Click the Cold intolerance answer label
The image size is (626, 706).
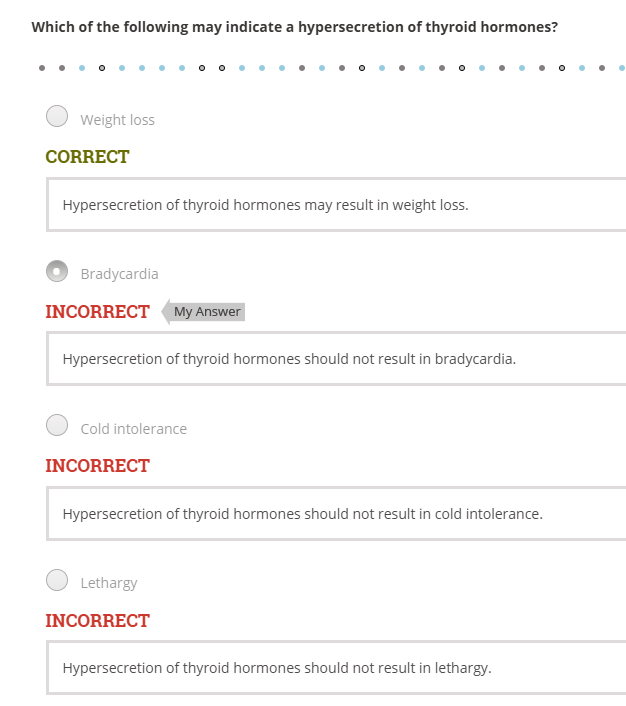point(134,429)
